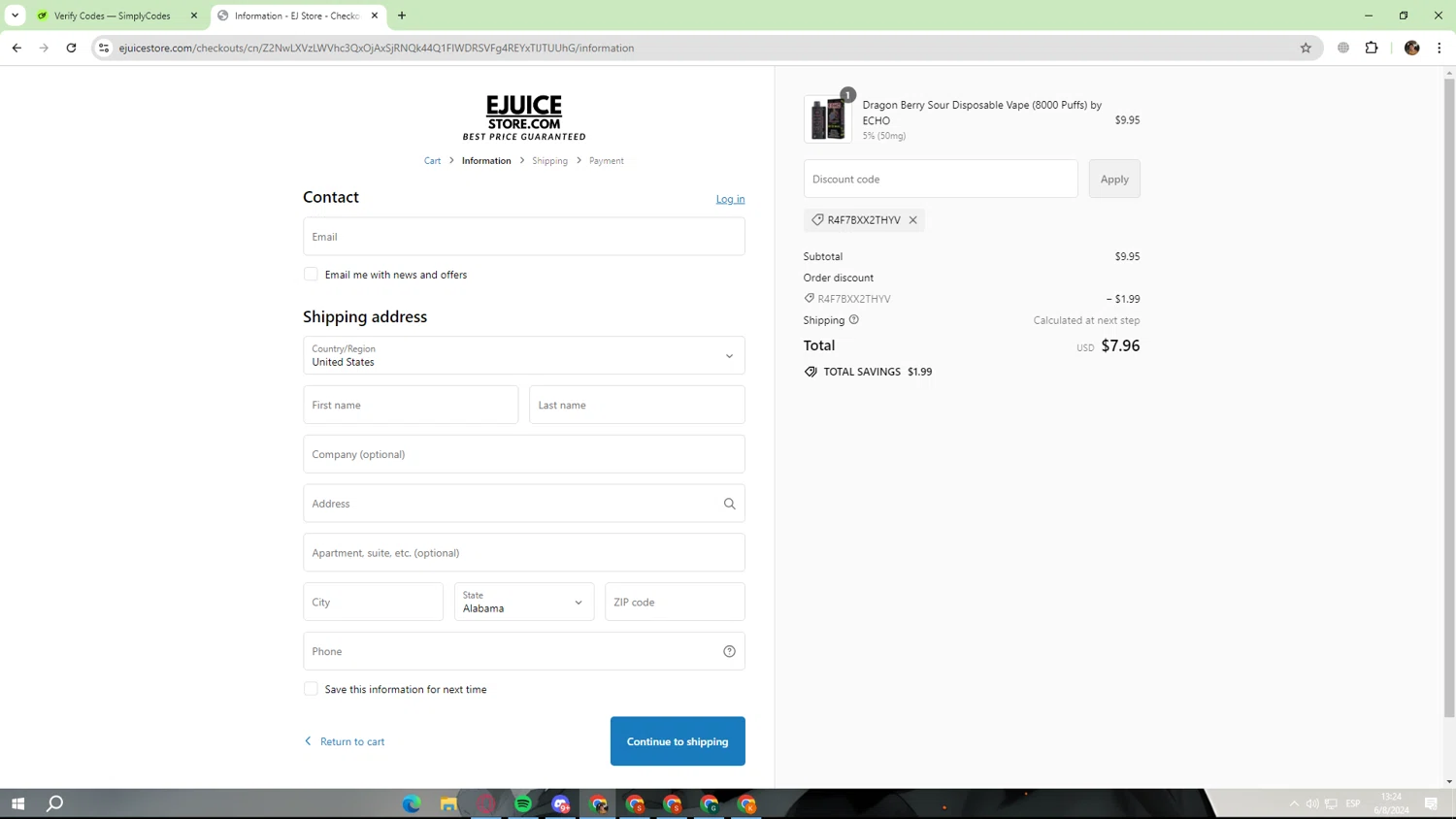Remove the R4F7BXX2THYV discount code chip
1456x819 pixels.
(913, 220)
